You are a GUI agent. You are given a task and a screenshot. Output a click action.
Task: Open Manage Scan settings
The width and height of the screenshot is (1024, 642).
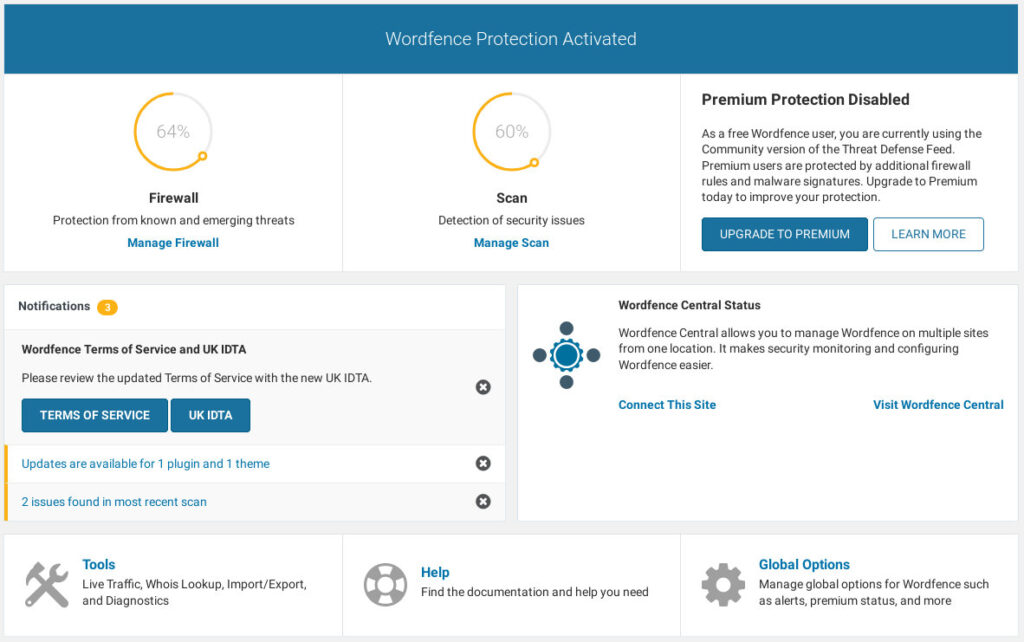coord(511,242)
